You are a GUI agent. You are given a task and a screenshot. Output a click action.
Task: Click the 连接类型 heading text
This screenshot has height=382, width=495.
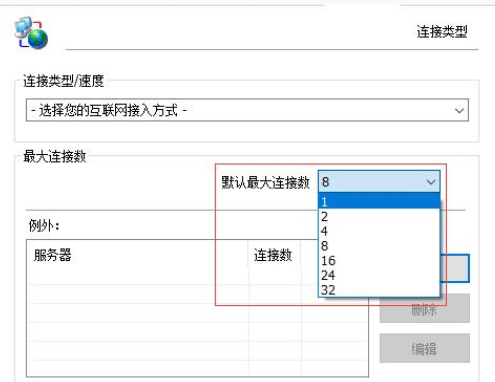pyautogui.click(x=442, y=32)
